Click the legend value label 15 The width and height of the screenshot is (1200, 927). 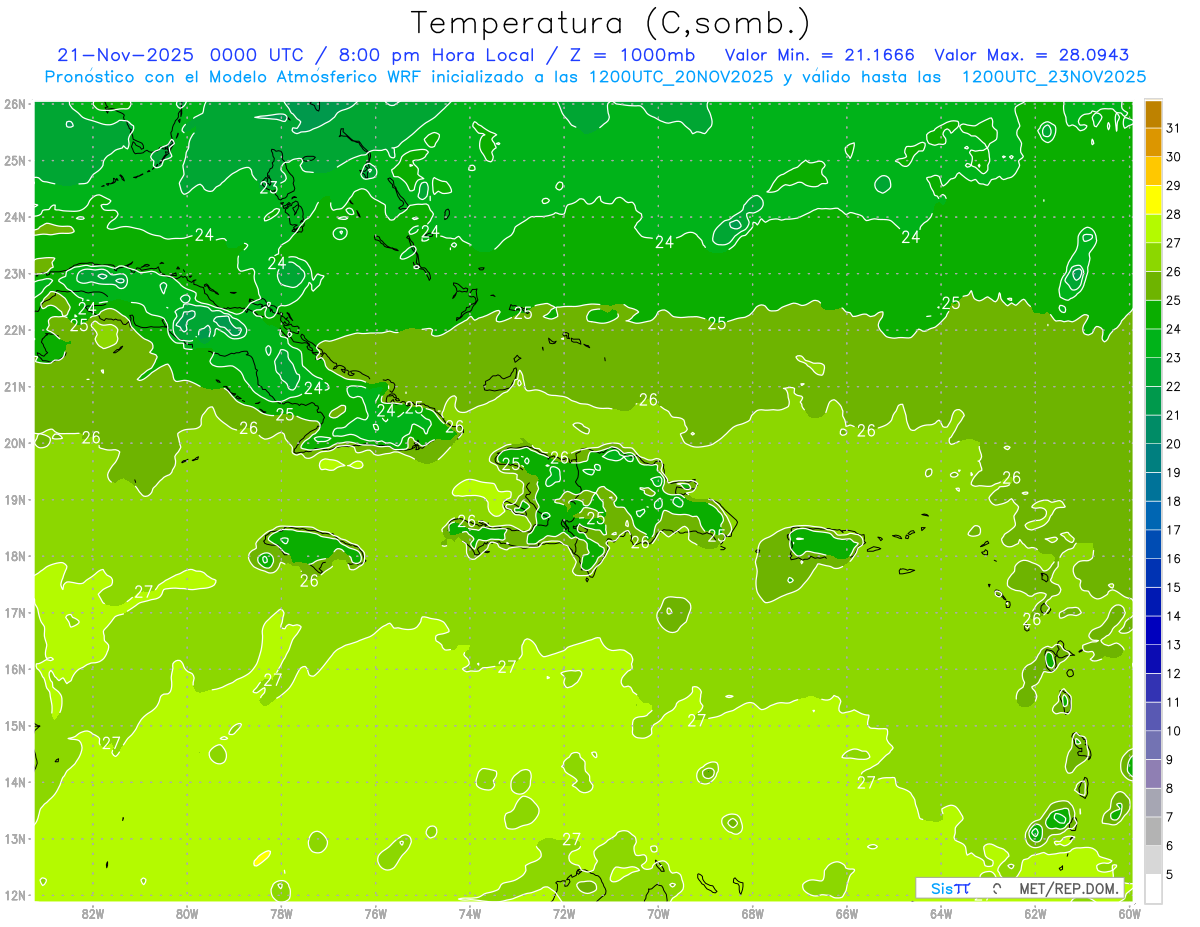[1173, 587]
